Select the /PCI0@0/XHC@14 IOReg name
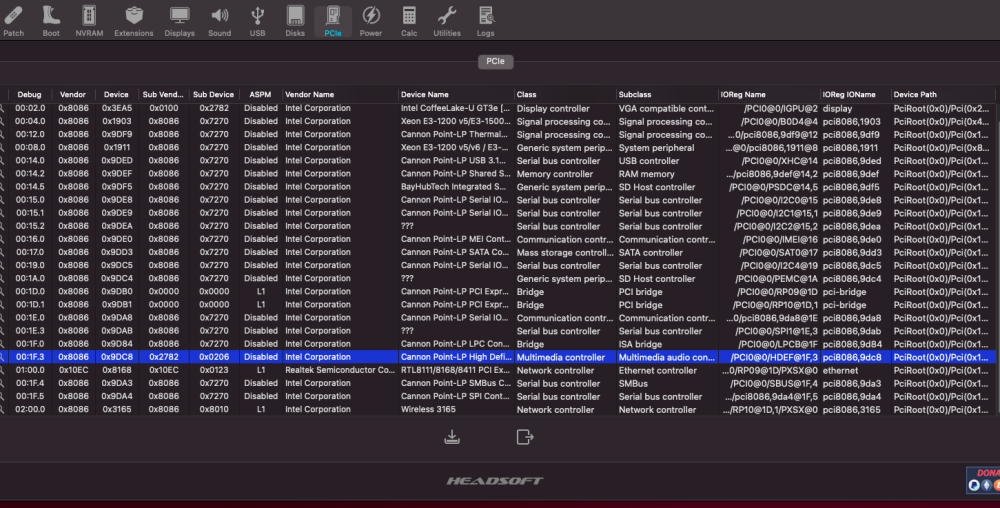 tap(779, 161)
